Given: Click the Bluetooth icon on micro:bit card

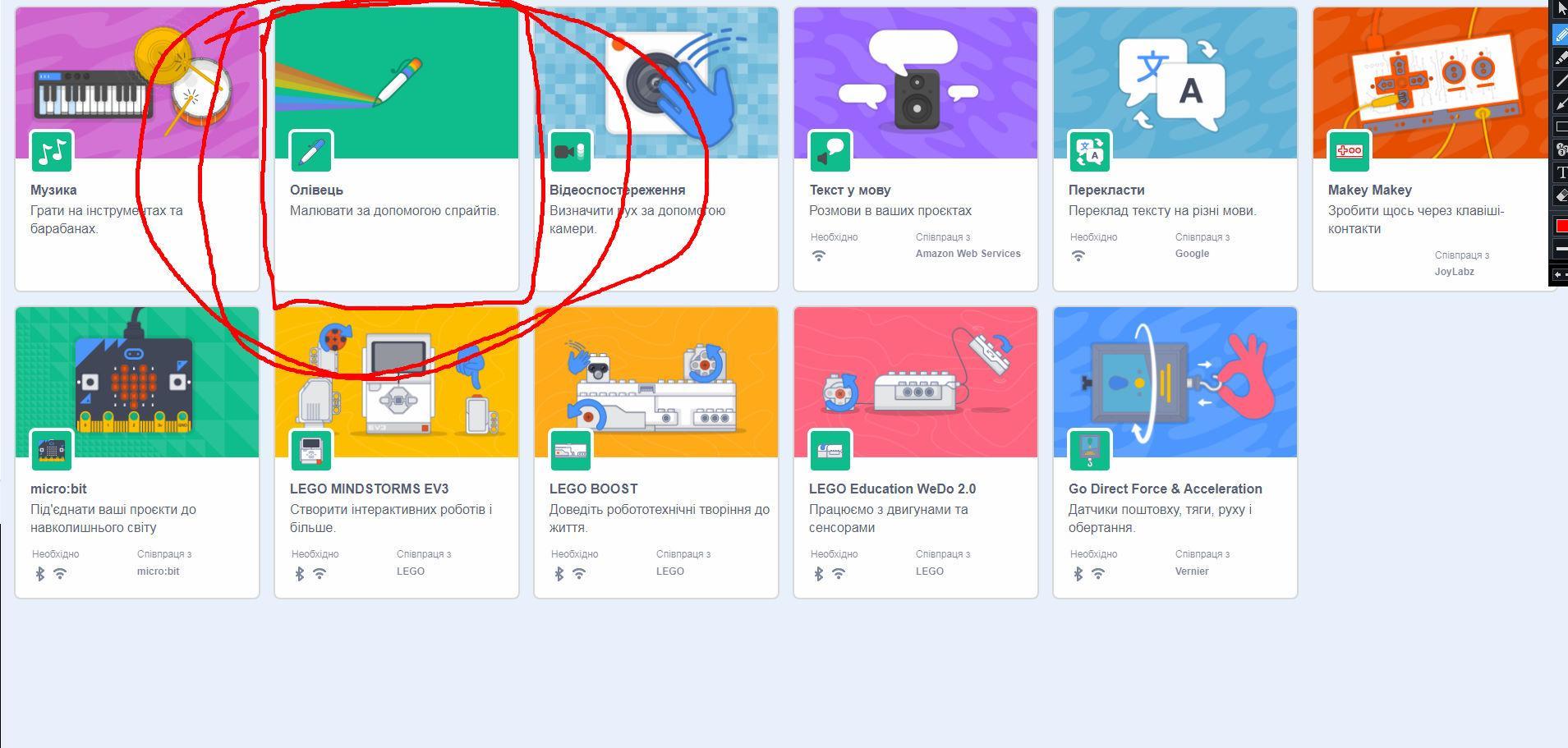Looking at the screenshot, I should (39, 574).
